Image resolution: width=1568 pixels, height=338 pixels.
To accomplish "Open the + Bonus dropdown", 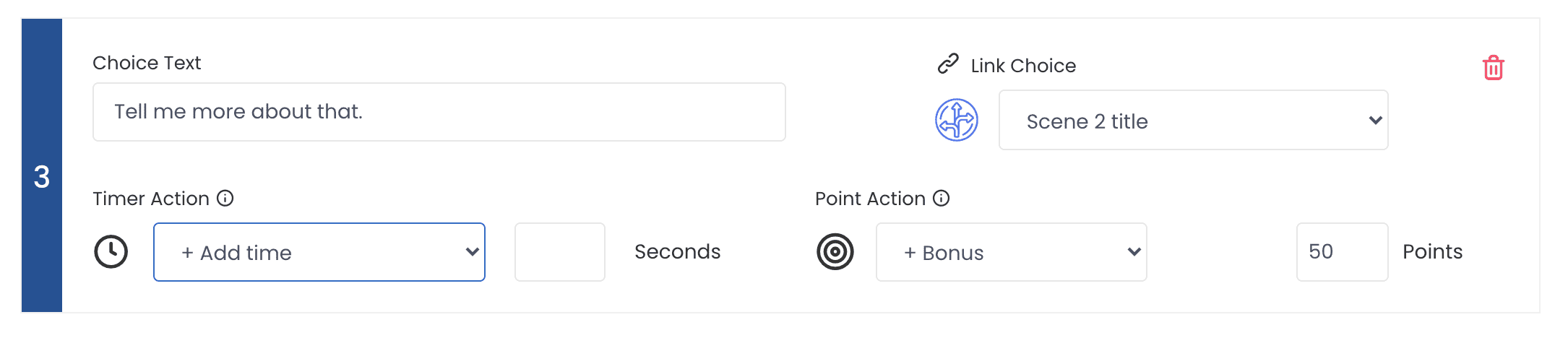I will 1012,252.
